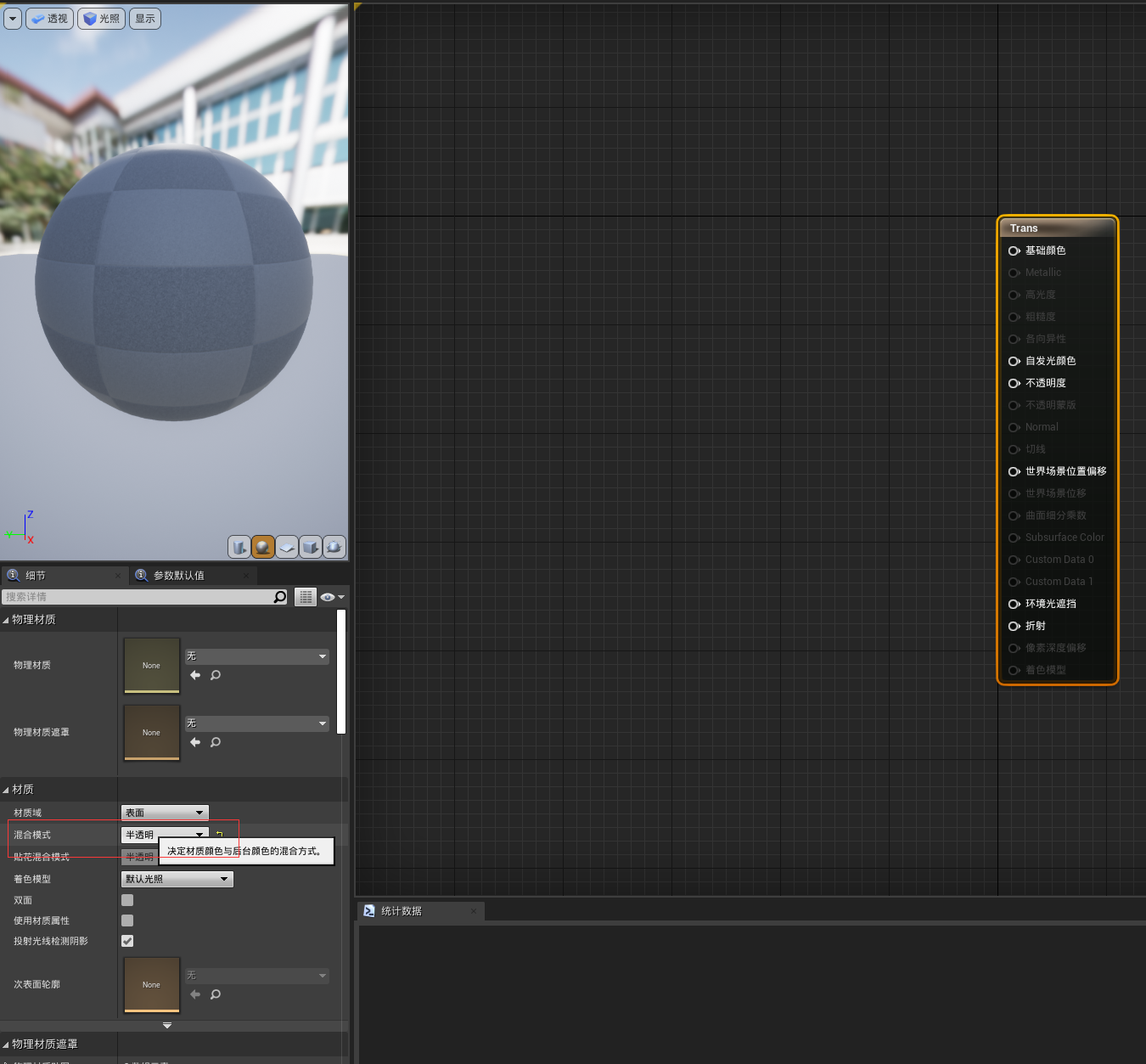Image resolution: width=1146 pixels, height=1064 pixels.
Task: Open the 显示 viewport menu button
Action: (145, 19)
